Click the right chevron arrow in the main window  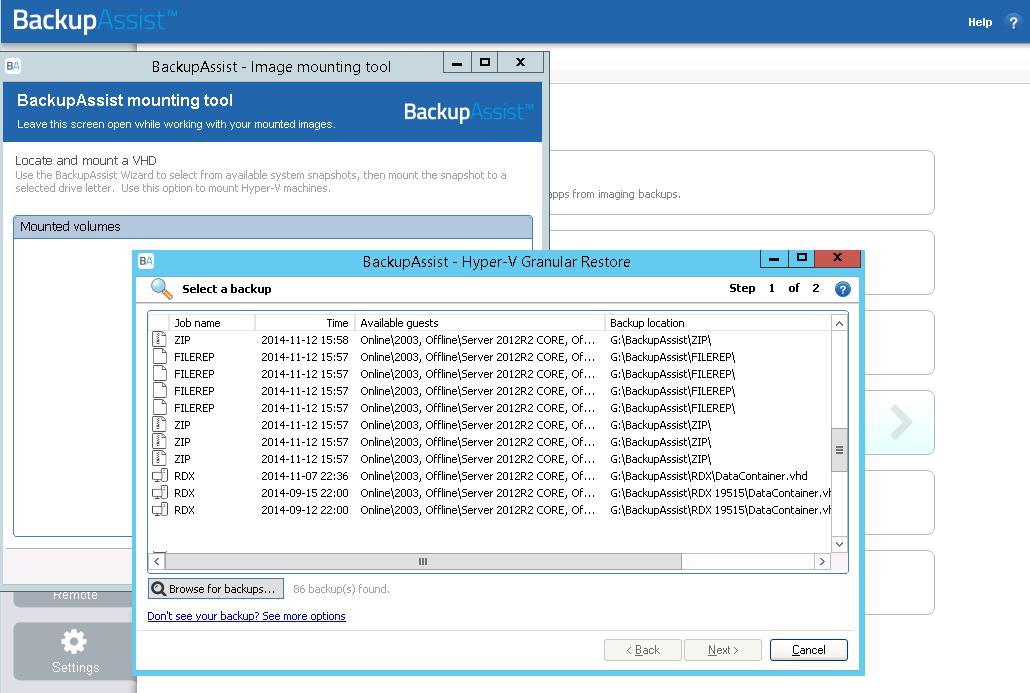[x=901, y=422]
